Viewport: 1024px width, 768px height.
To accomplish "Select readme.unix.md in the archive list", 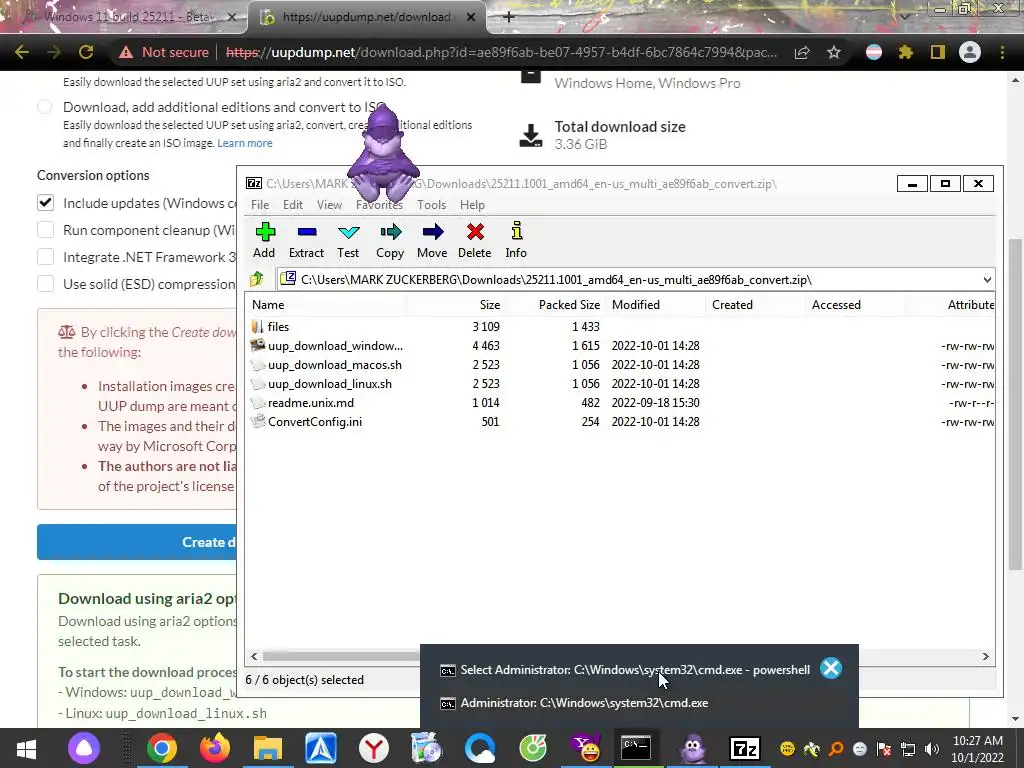I will tap(620, 402).
